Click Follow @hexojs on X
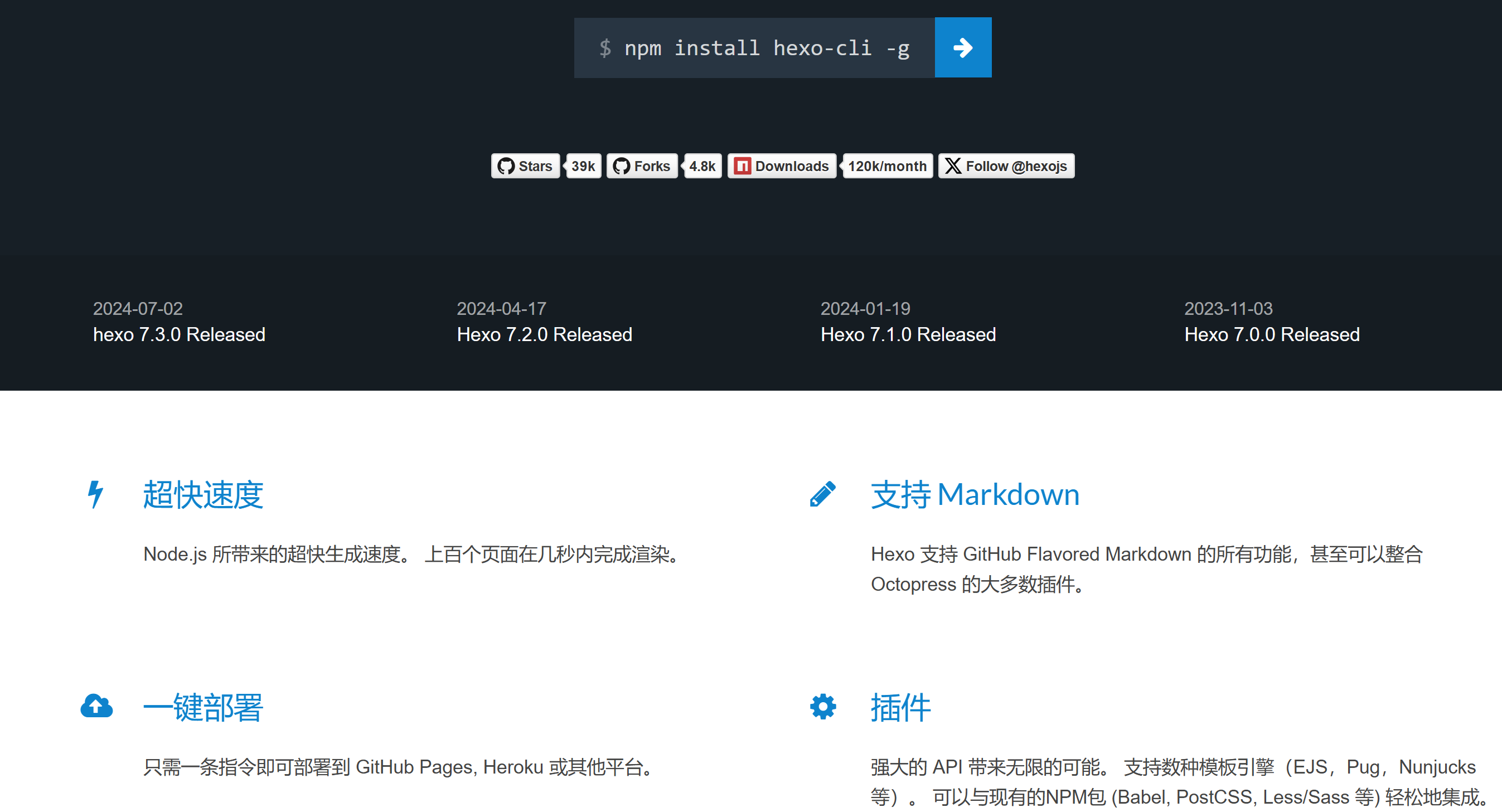 point(1006,166)
